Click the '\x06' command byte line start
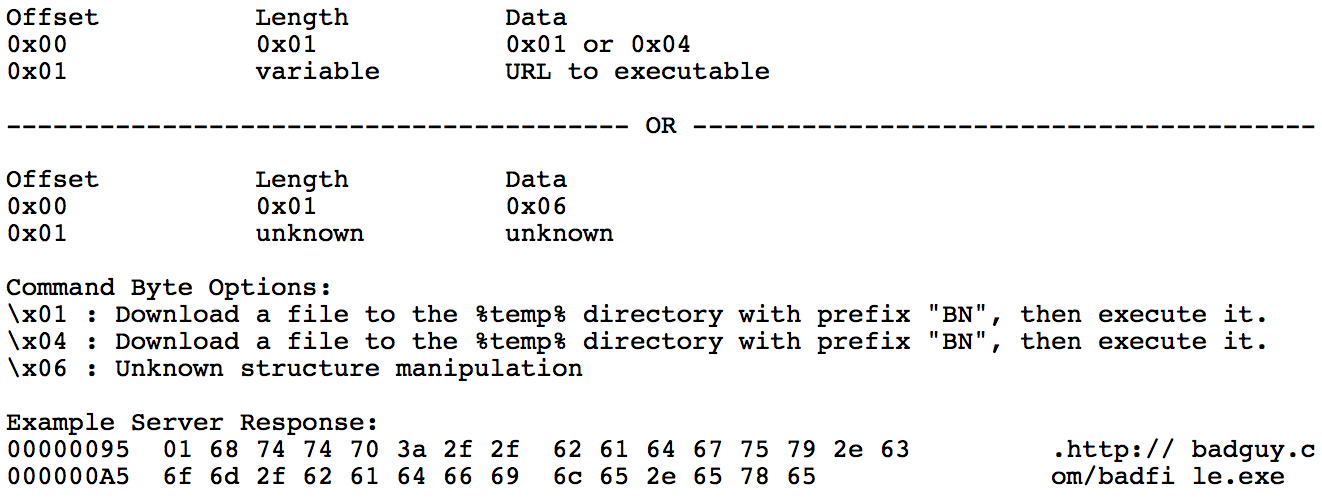This screenshot has height=502, width=1322. click(31, 369)
